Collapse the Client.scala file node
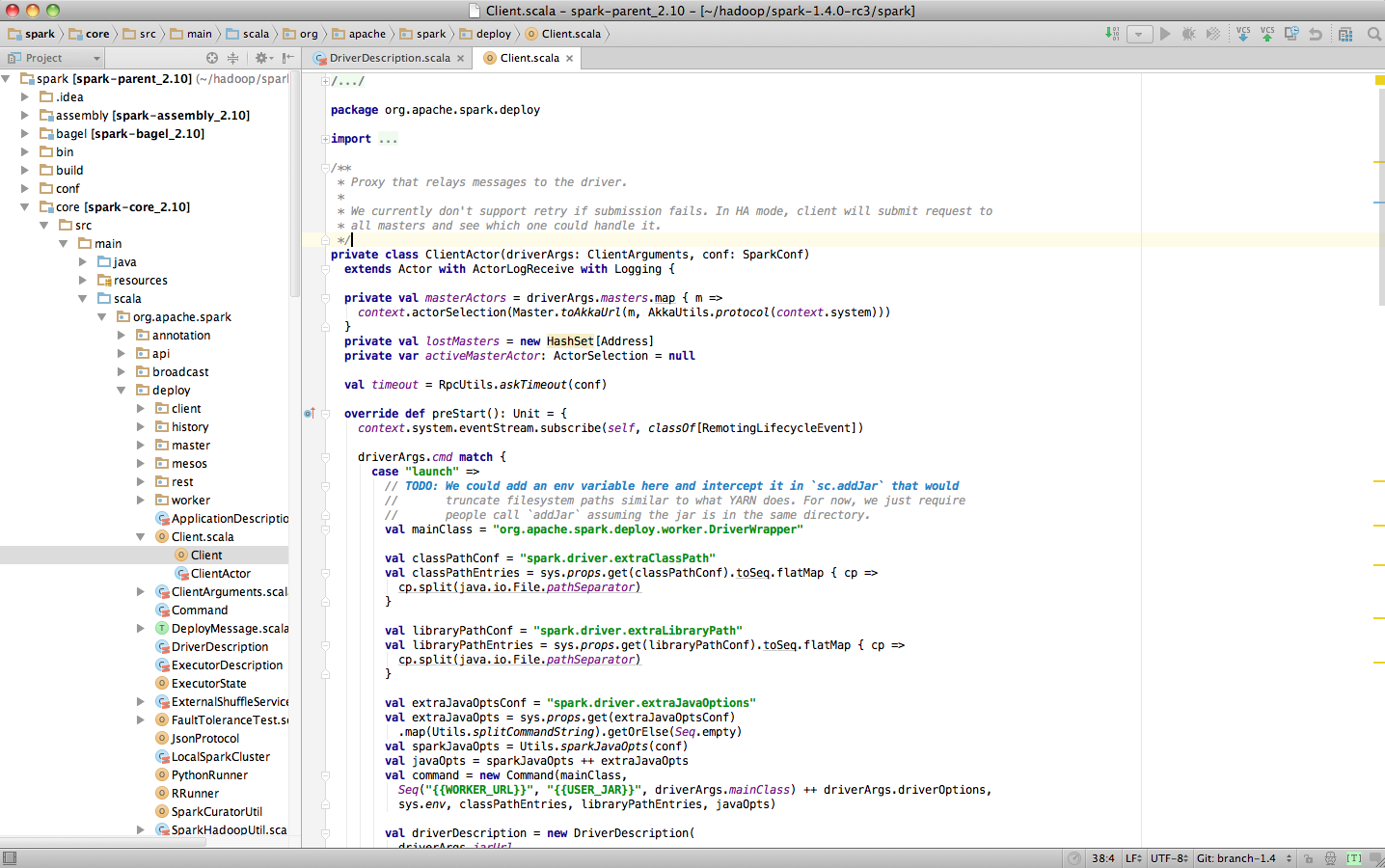This screenshot has width=1385, height=868. [x=141, y=537]
